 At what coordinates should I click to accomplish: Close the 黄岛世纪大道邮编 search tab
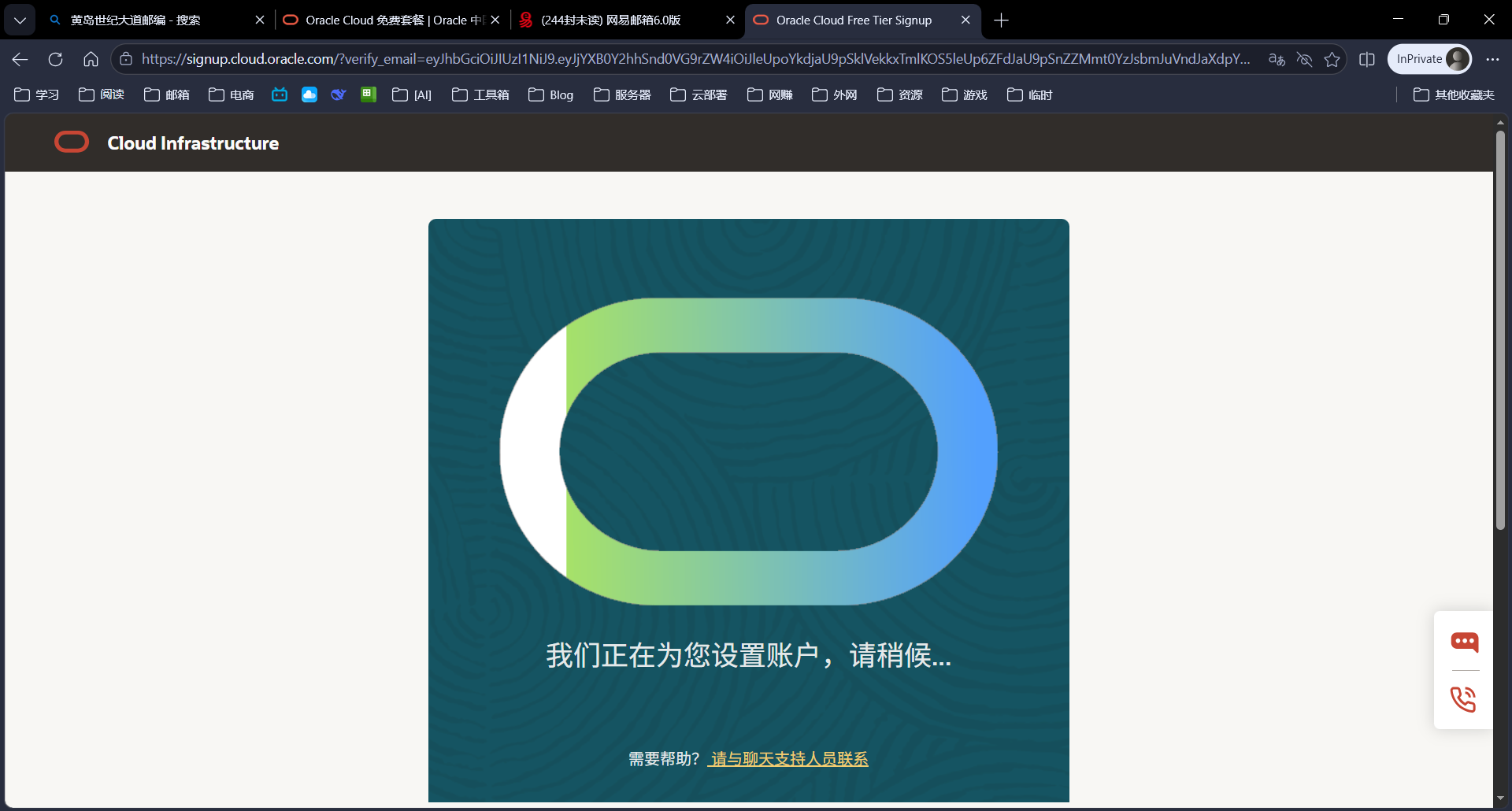(x=260, y=20)
